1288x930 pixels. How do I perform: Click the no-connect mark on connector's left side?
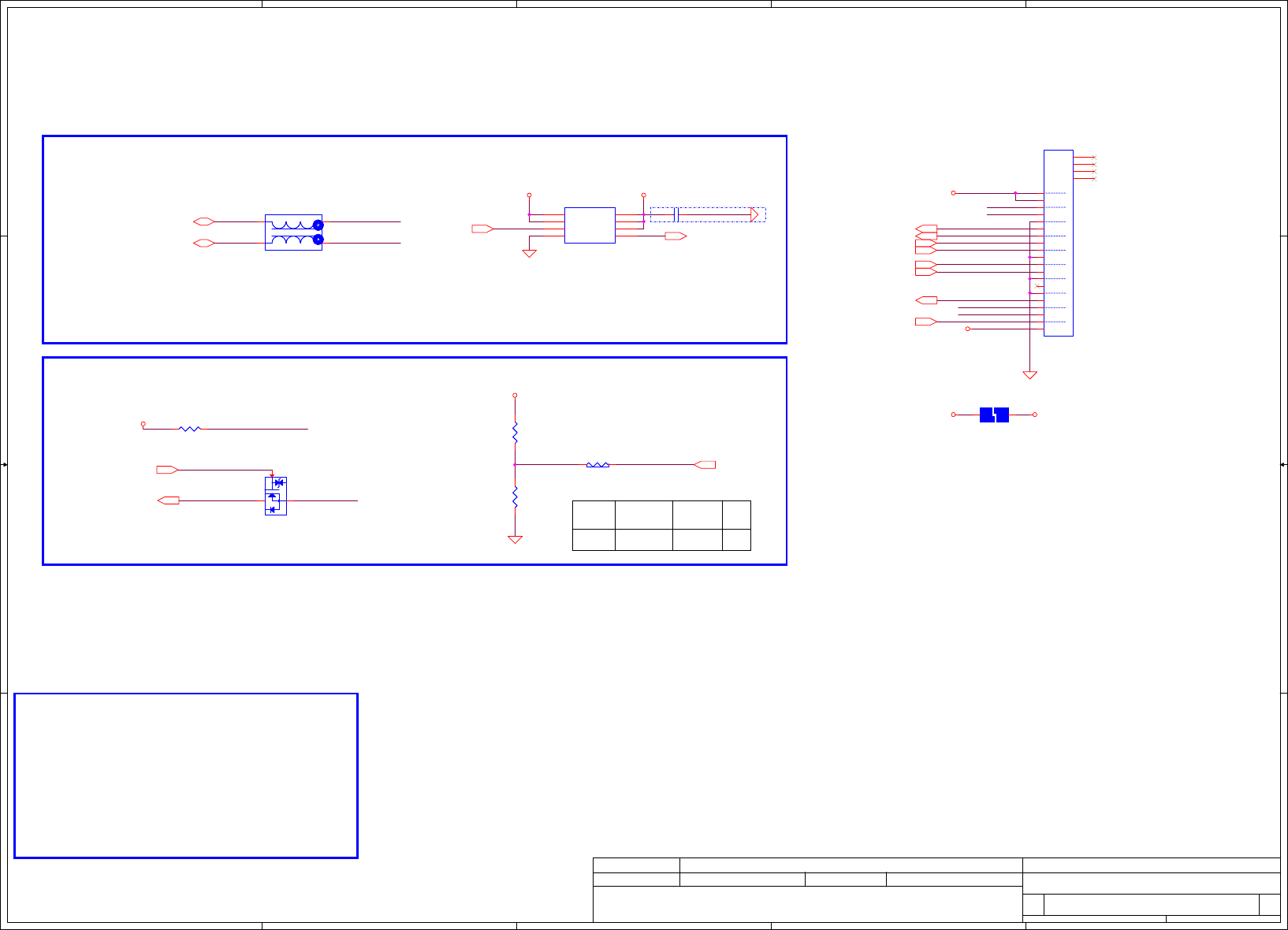click(x=1037, y=285)
